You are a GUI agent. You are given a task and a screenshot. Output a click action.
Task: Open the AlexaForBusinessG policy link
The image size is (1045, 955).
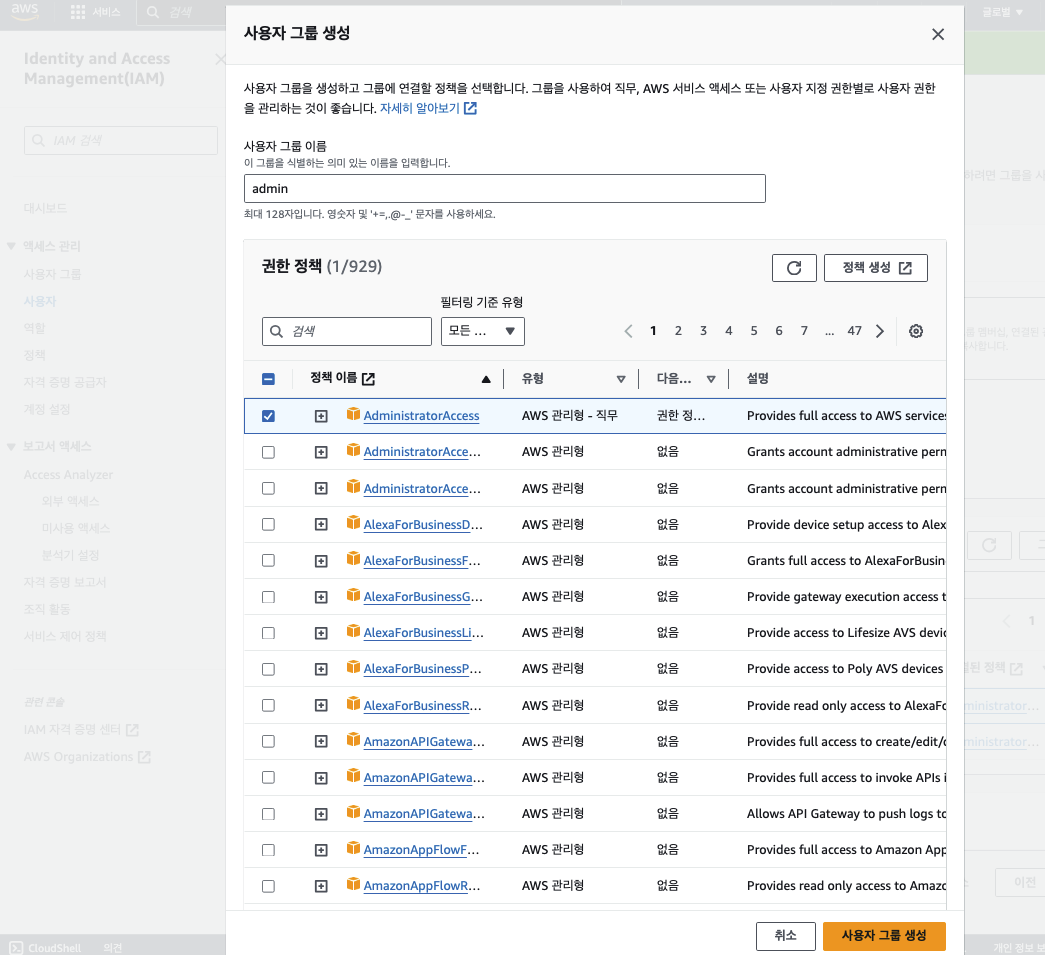click(423, 597)
